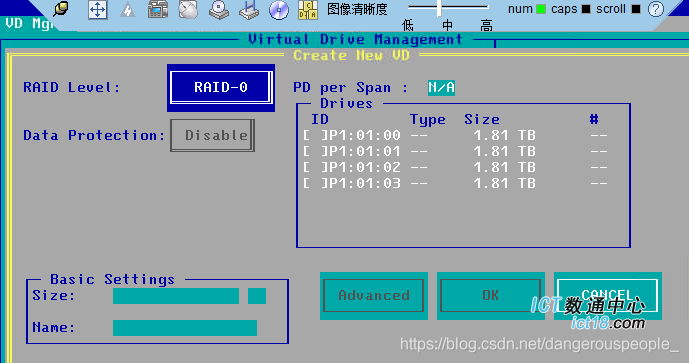Click the Name input field
689x363 pixels.
(185, 328)
